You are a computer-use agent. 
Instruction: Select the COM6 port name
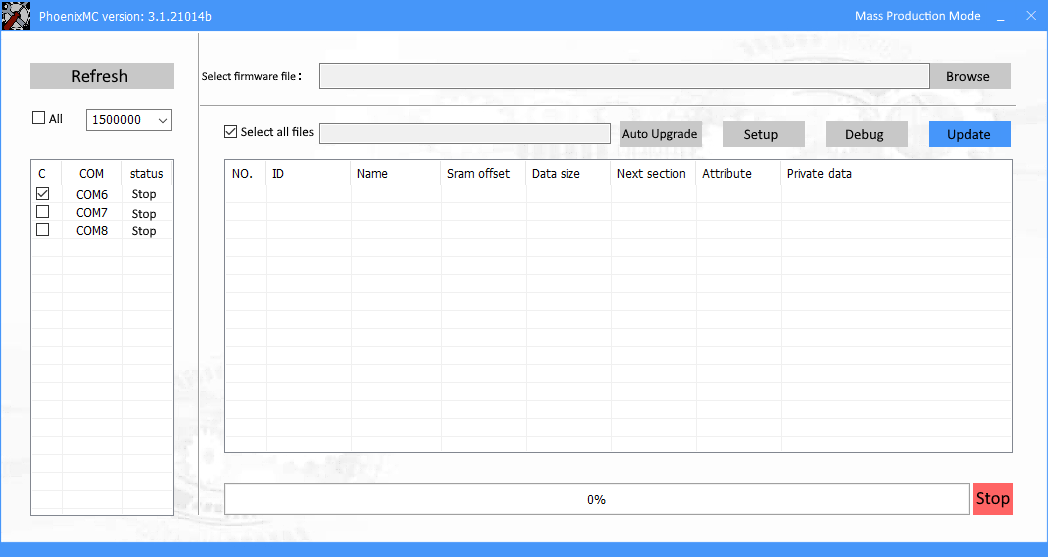click(x=92, y=195)
